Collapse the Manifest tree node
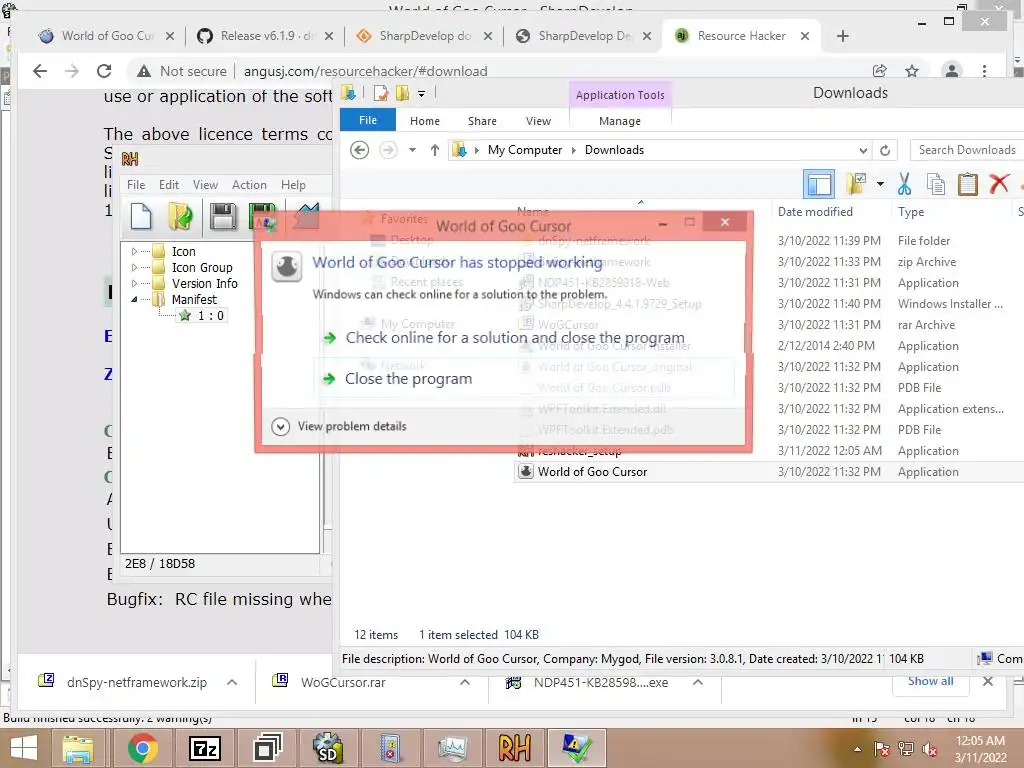 tap(135, 299)
